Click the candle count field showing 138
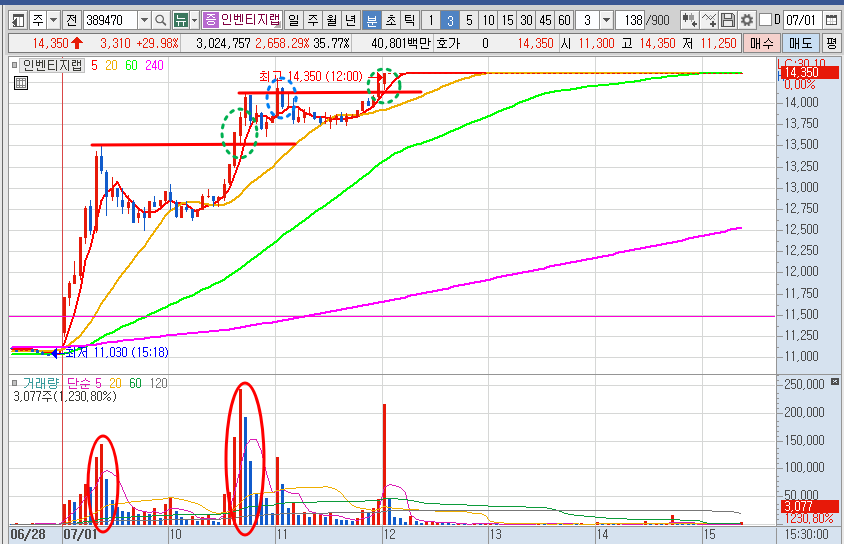844x544 pixels. tap(629, 20)
